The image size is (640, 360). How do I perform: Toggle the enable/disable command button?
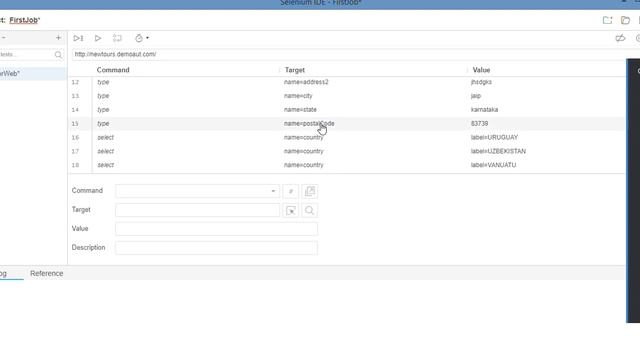(291, 191)
